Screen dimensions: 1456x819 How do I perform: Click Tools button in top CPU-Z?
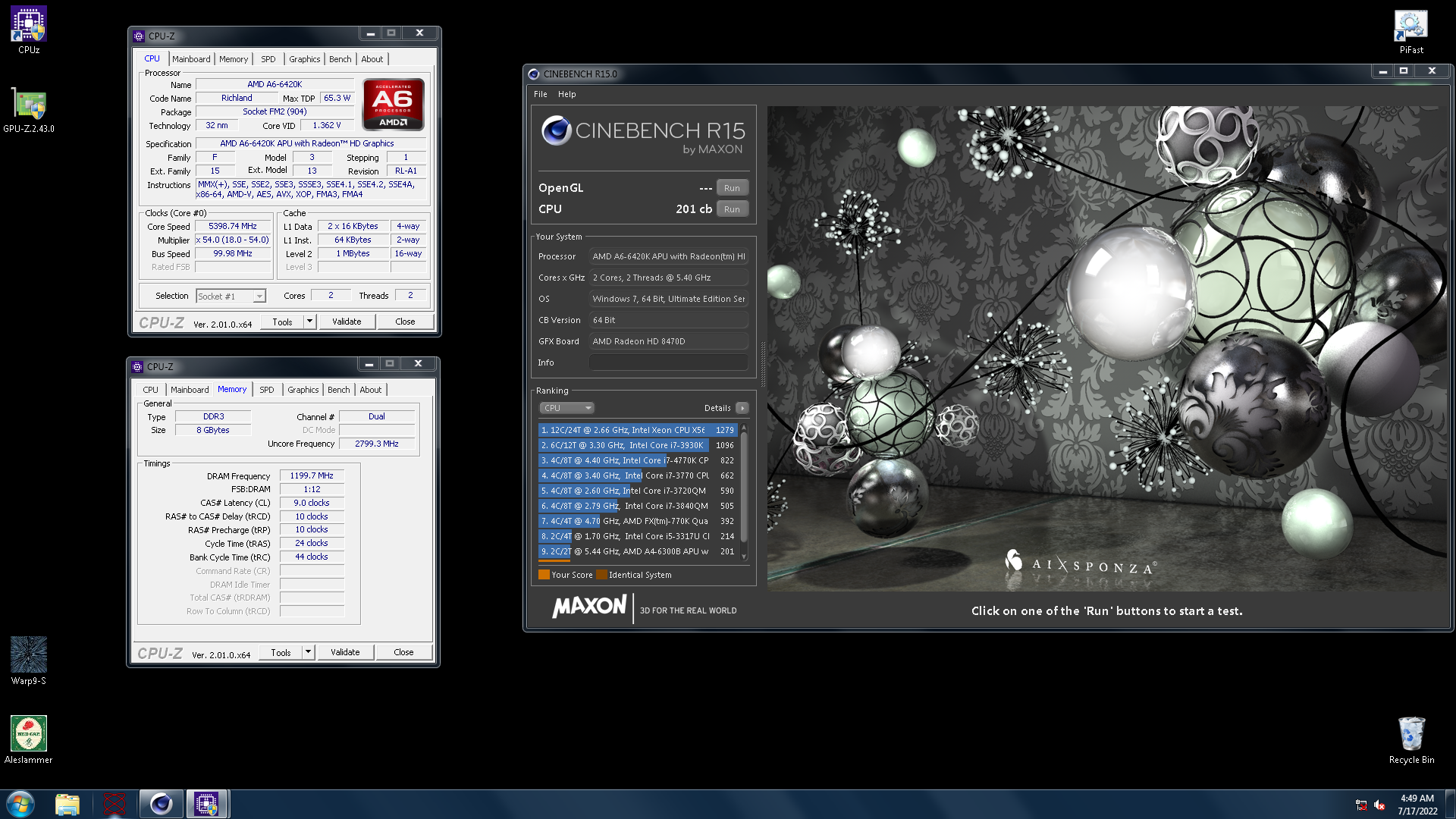point(282,322)
